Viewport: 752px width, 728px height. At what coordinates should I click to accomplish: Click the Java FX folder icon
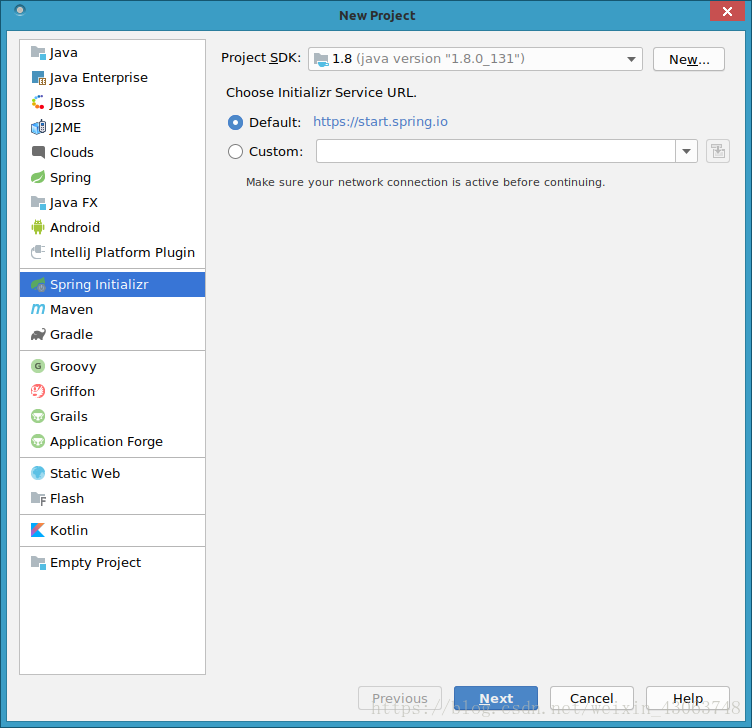[38, 202]
